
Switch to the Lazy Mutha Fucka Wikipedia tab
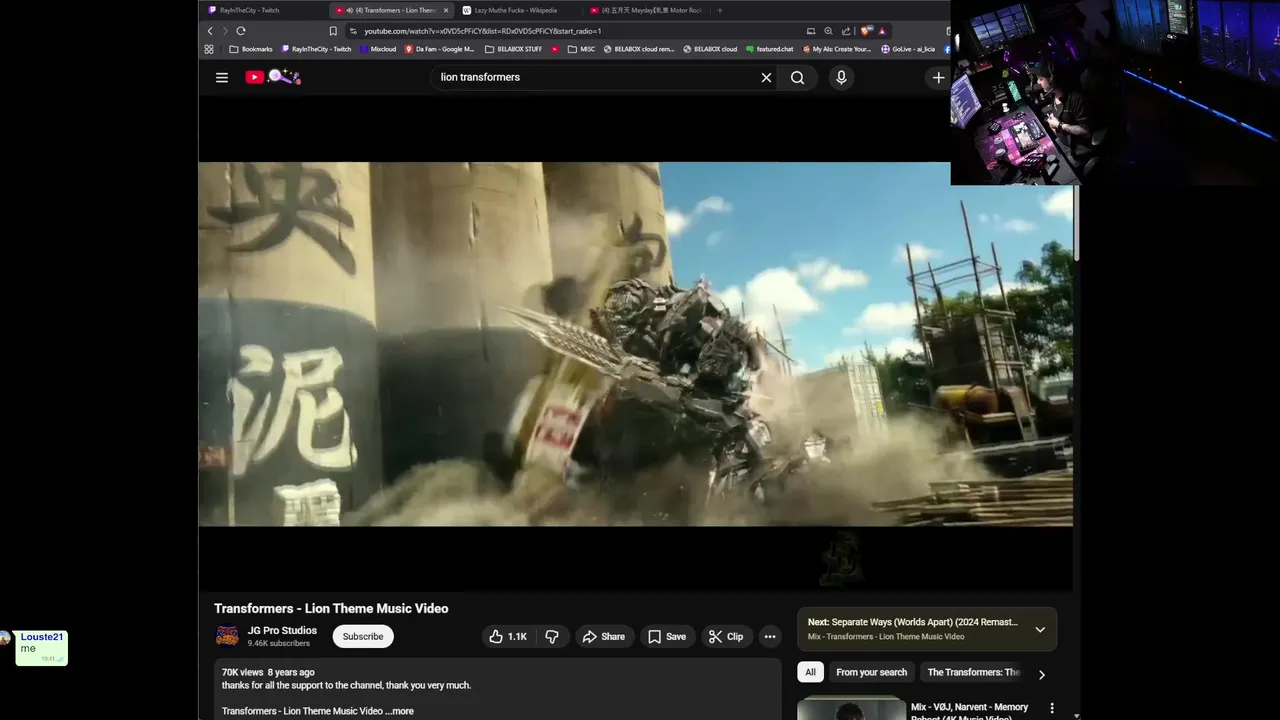click(x=516, y=10)
